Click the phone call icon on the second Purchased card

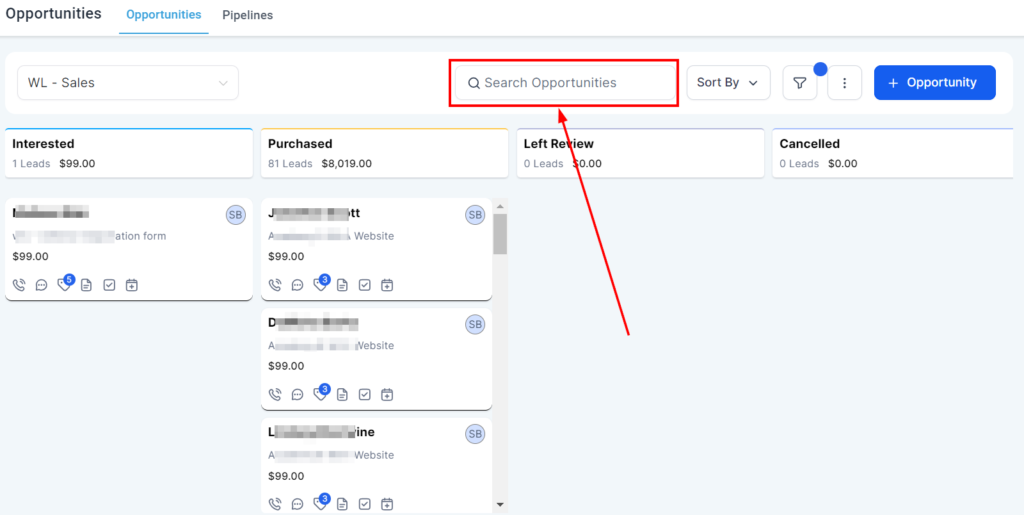275,395
